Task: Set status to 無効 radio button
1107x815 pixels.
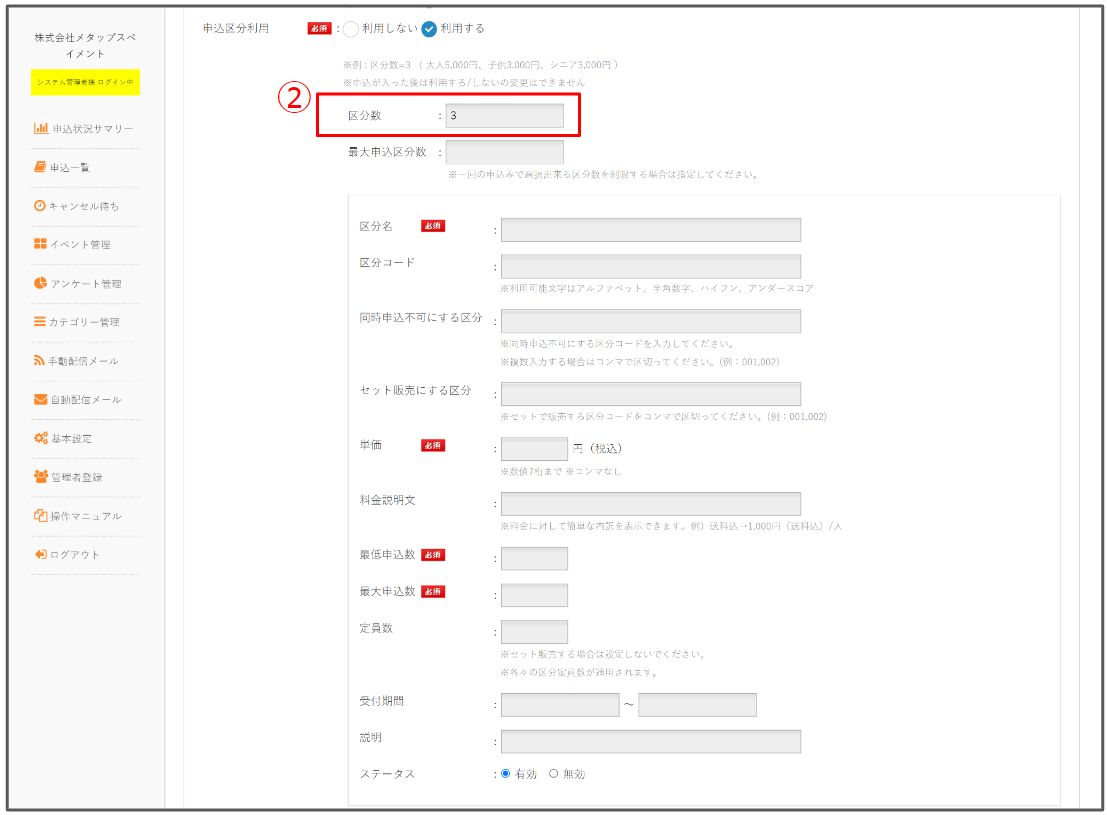Action: click(554, 774)
